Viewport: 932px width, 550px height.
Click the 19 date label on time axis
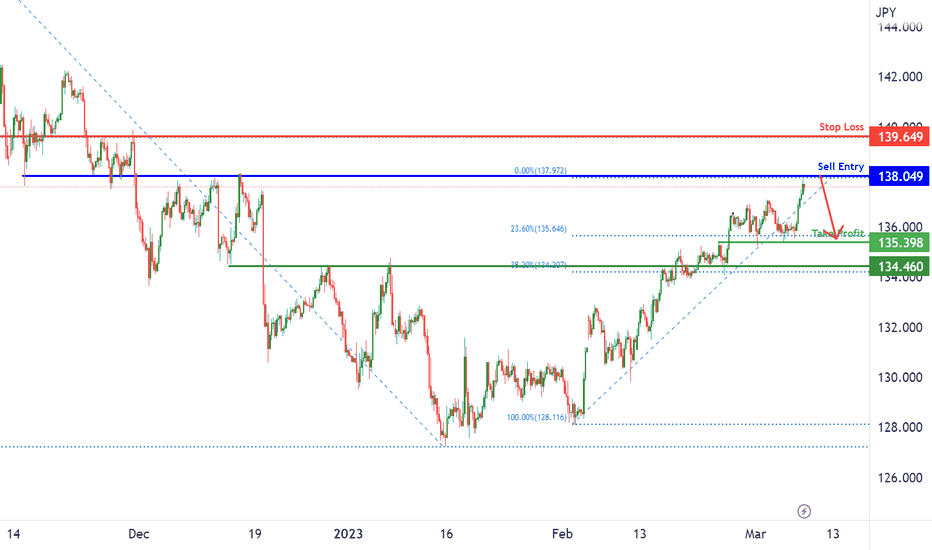pos(255,534)
